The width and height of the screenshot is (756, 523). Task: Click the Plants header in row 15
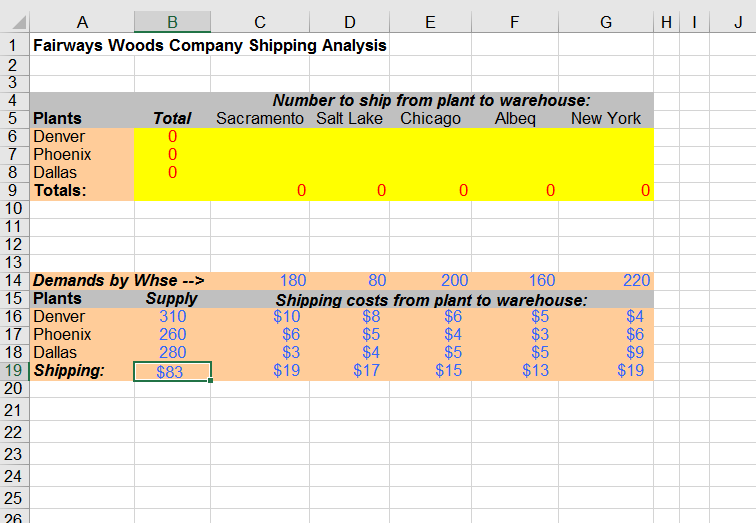click(x=57, y=299)
